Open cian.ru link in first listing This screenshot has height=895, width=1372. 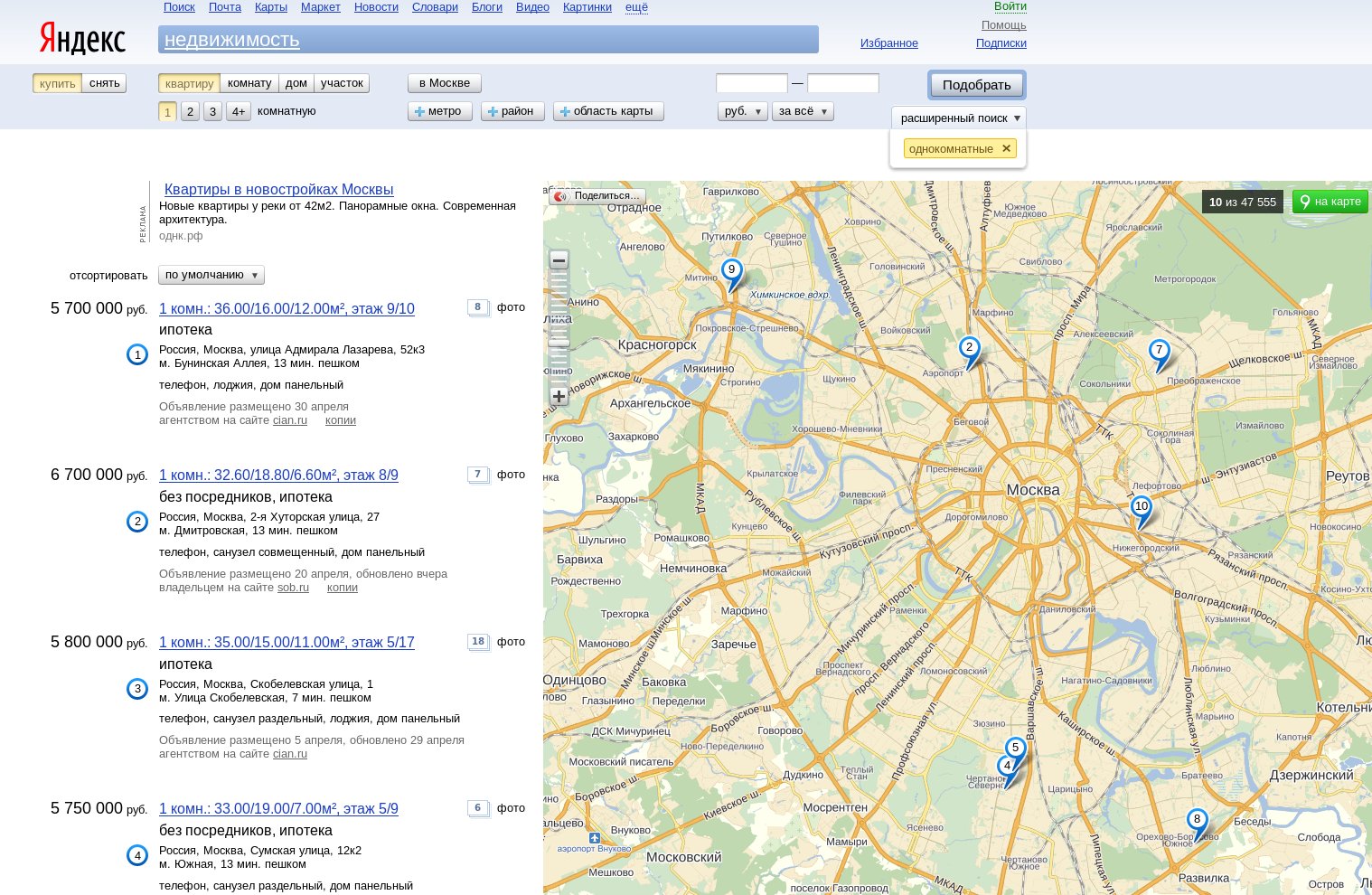(x=290, y=420)
